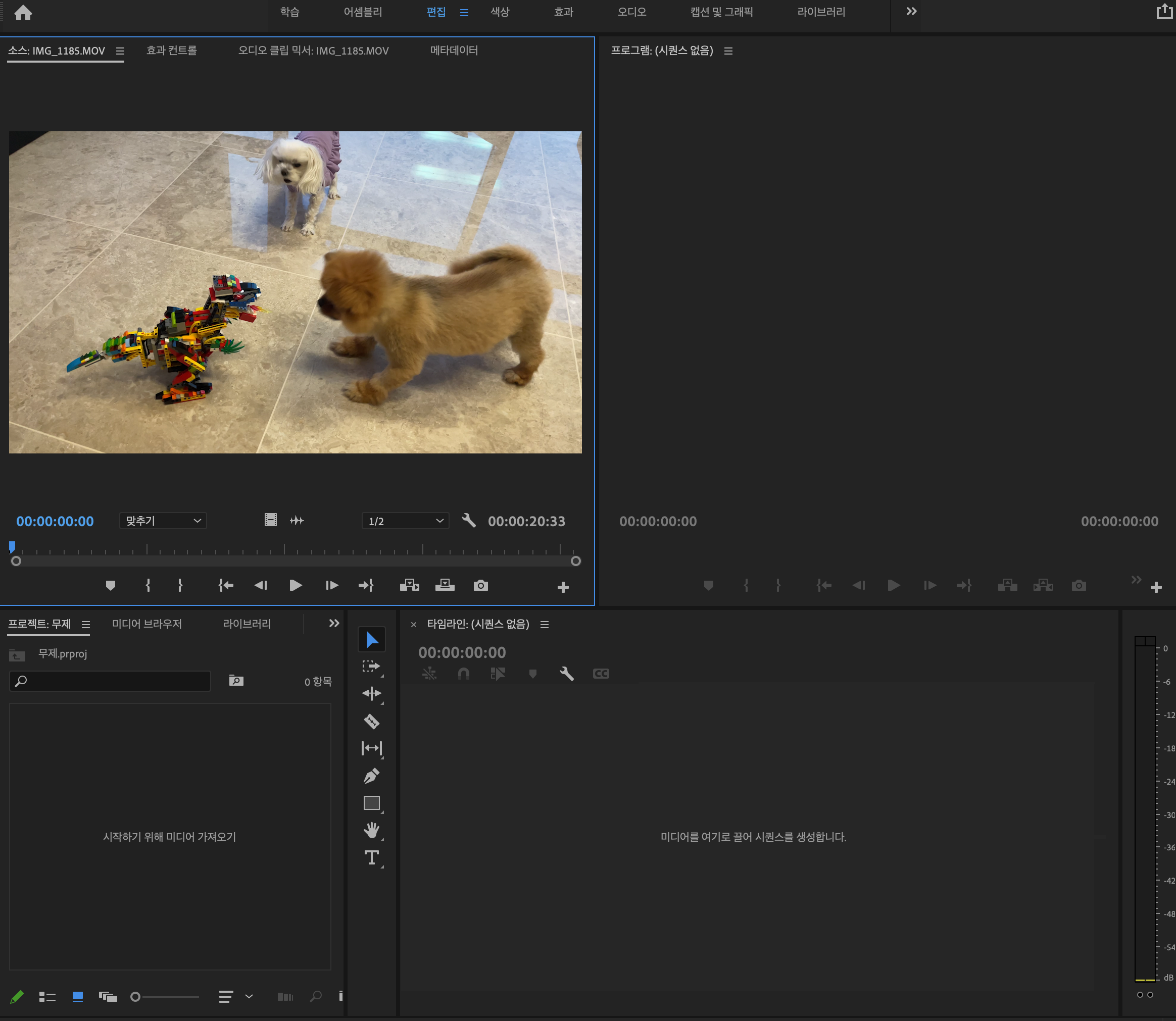Viewport: 1176px width, 1021px height.
Task: Click the Export Frame camera icon in Source monitor
Action: [480, 586]
